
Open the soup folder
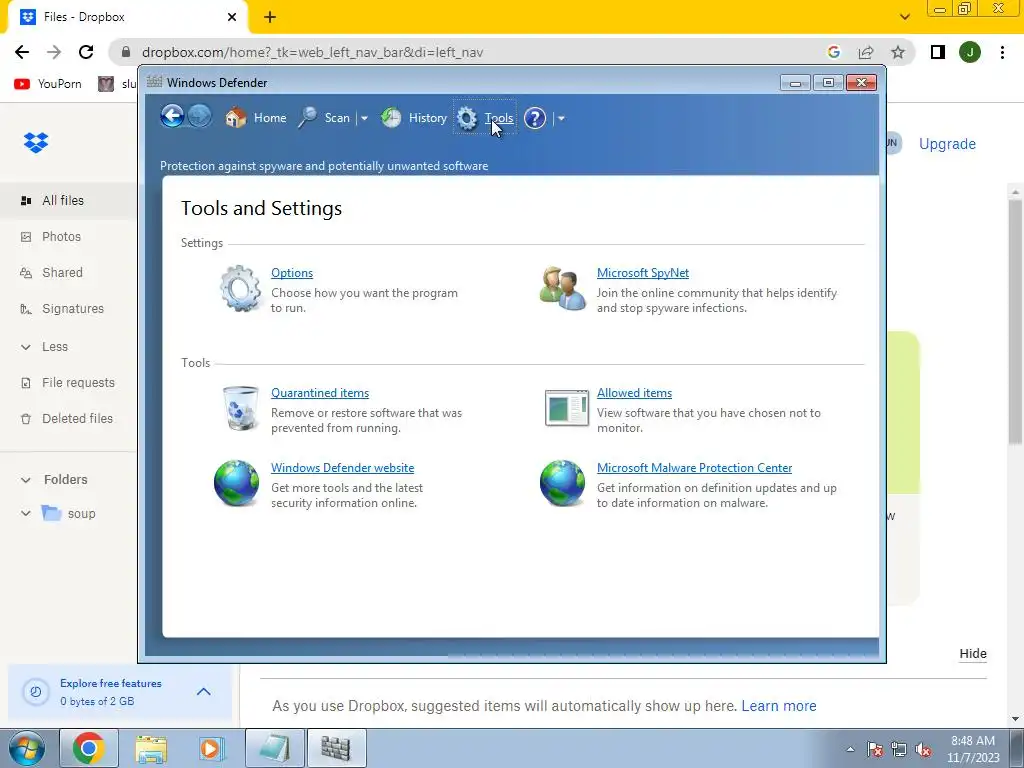pyautogui.click(x=69, y=513)
